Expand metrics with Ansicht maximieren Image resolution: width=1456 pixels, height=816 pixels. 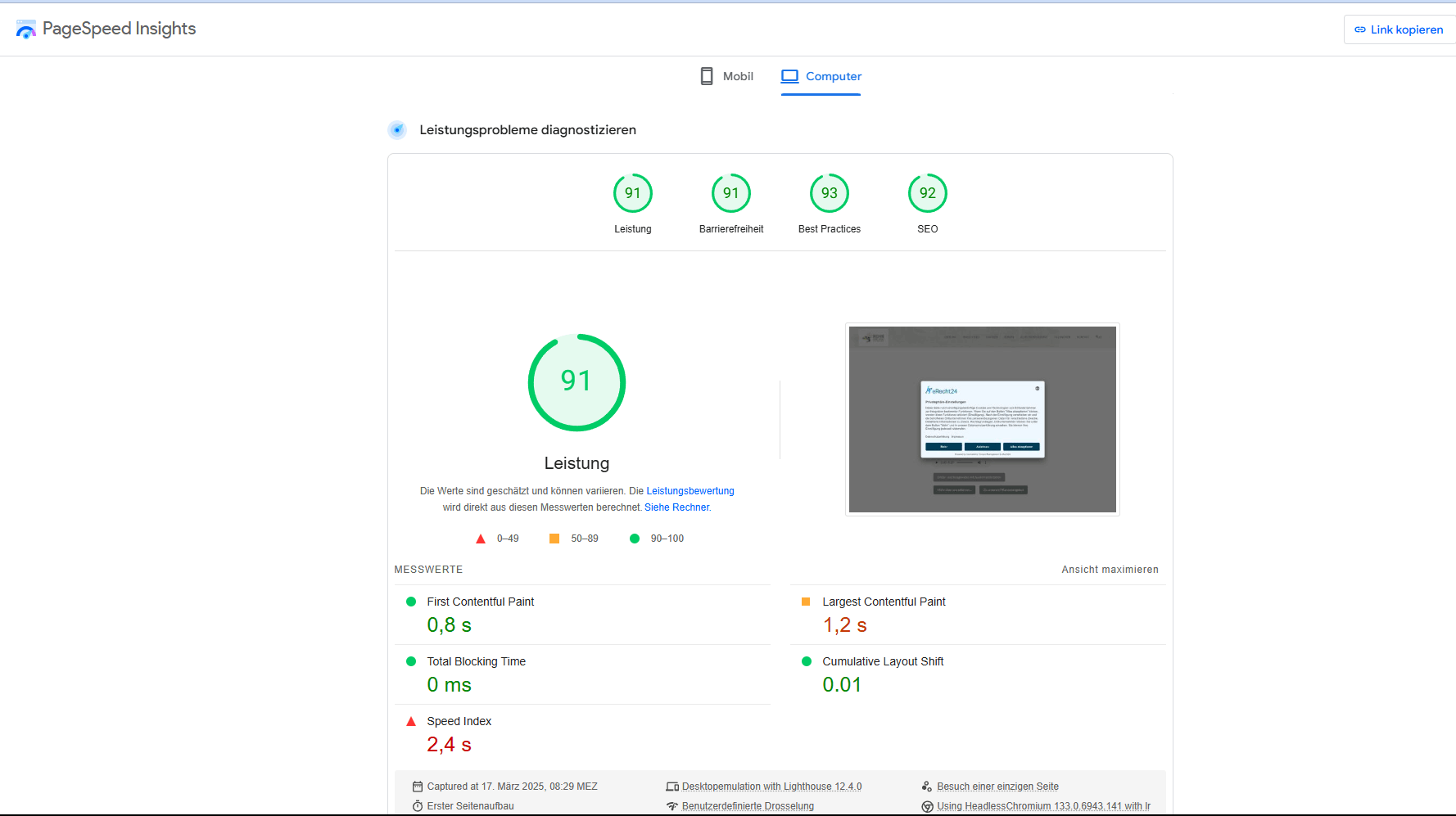click(1110, 570)
